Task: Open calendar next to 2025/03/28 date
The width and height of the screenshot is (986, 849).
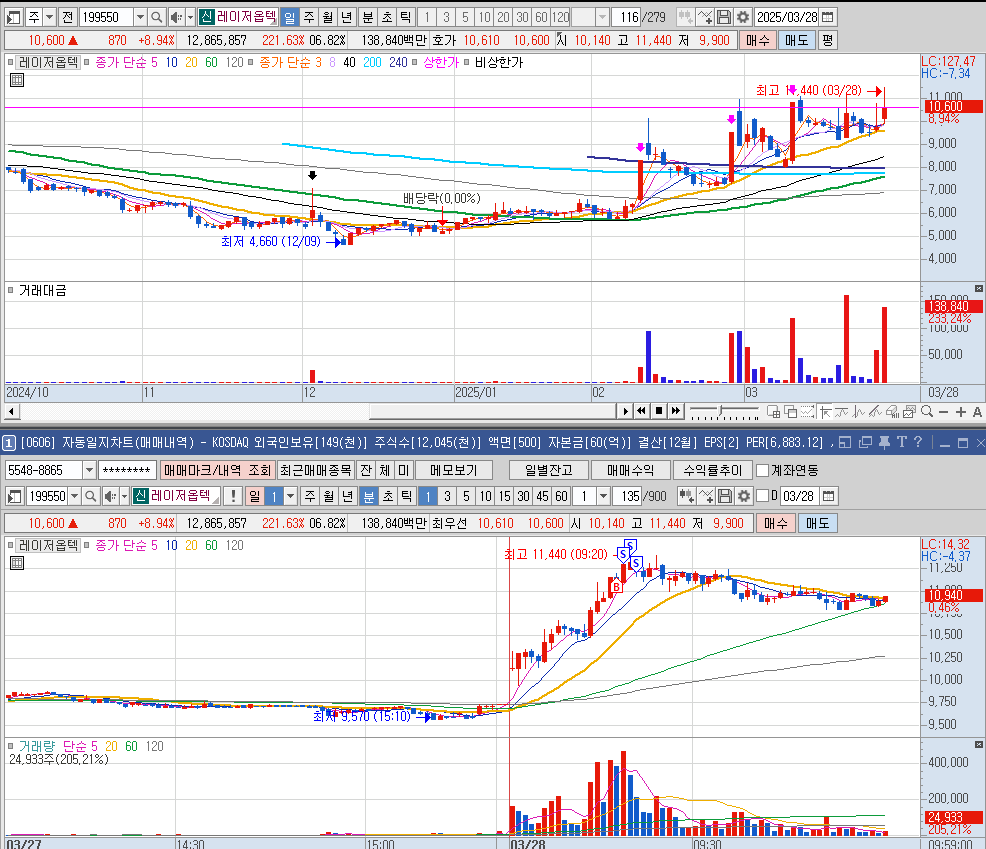Action: point(828,17)
